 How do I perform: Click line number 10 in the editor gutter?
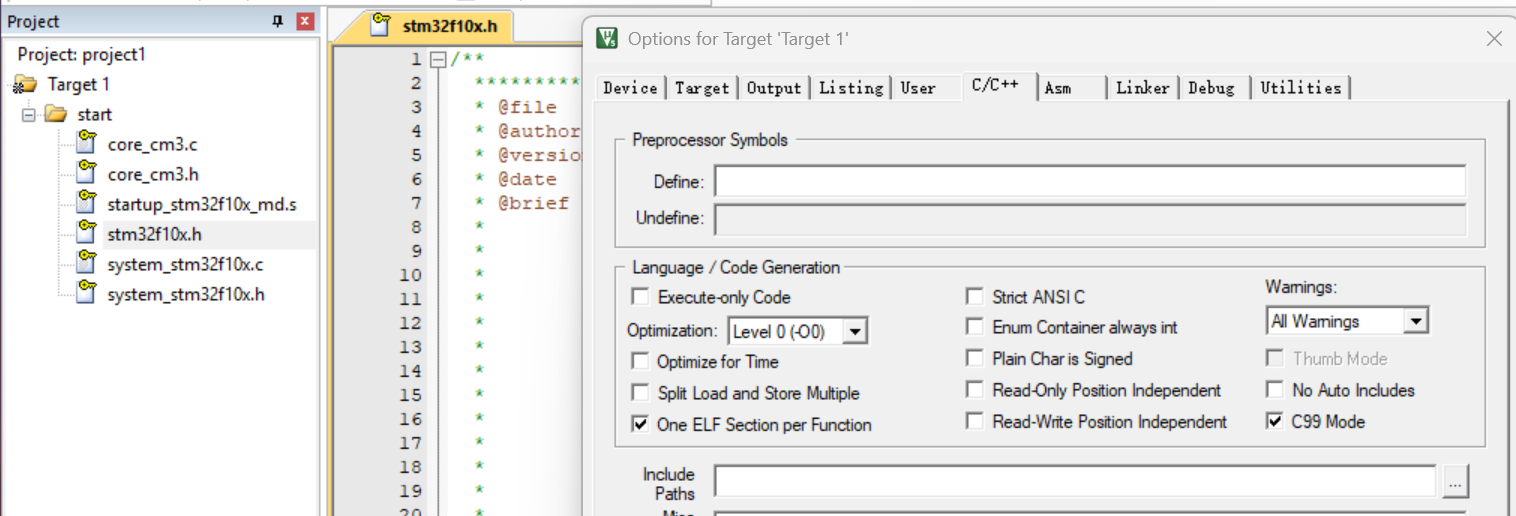[411, 275]
